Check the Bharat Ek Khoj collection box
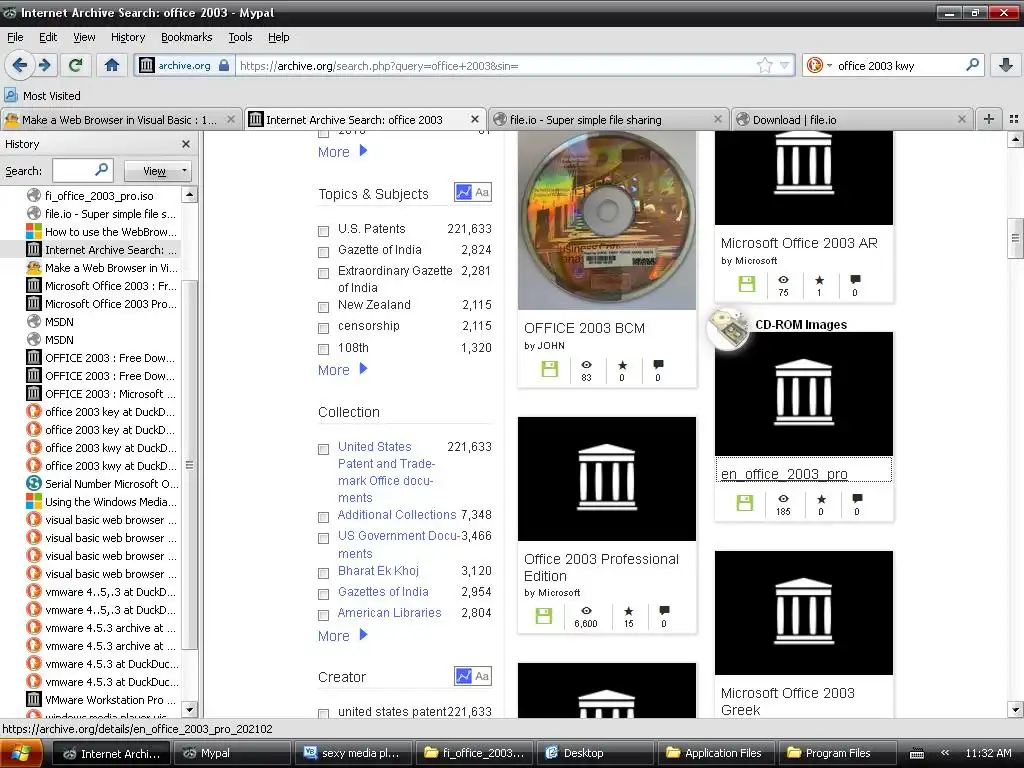Image resolution: width=1024 pixels, height=768 pixels. click(323, 573)
